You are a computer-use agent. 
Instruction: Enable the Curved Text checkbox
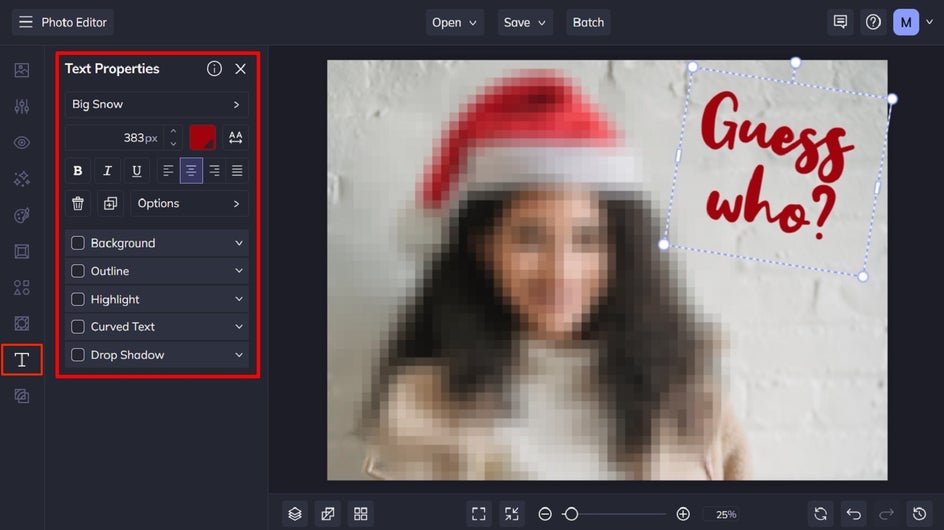[78, 326]
